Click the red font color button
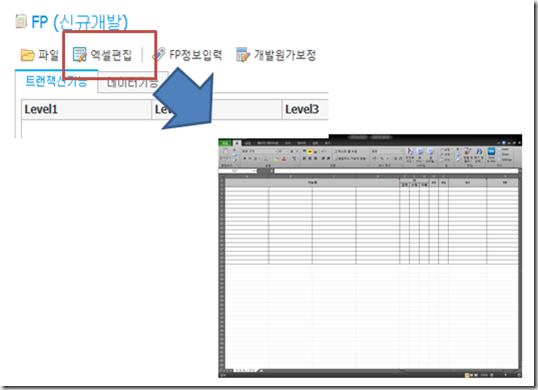This screenshot has height=390, width=538. coord(284,159)
